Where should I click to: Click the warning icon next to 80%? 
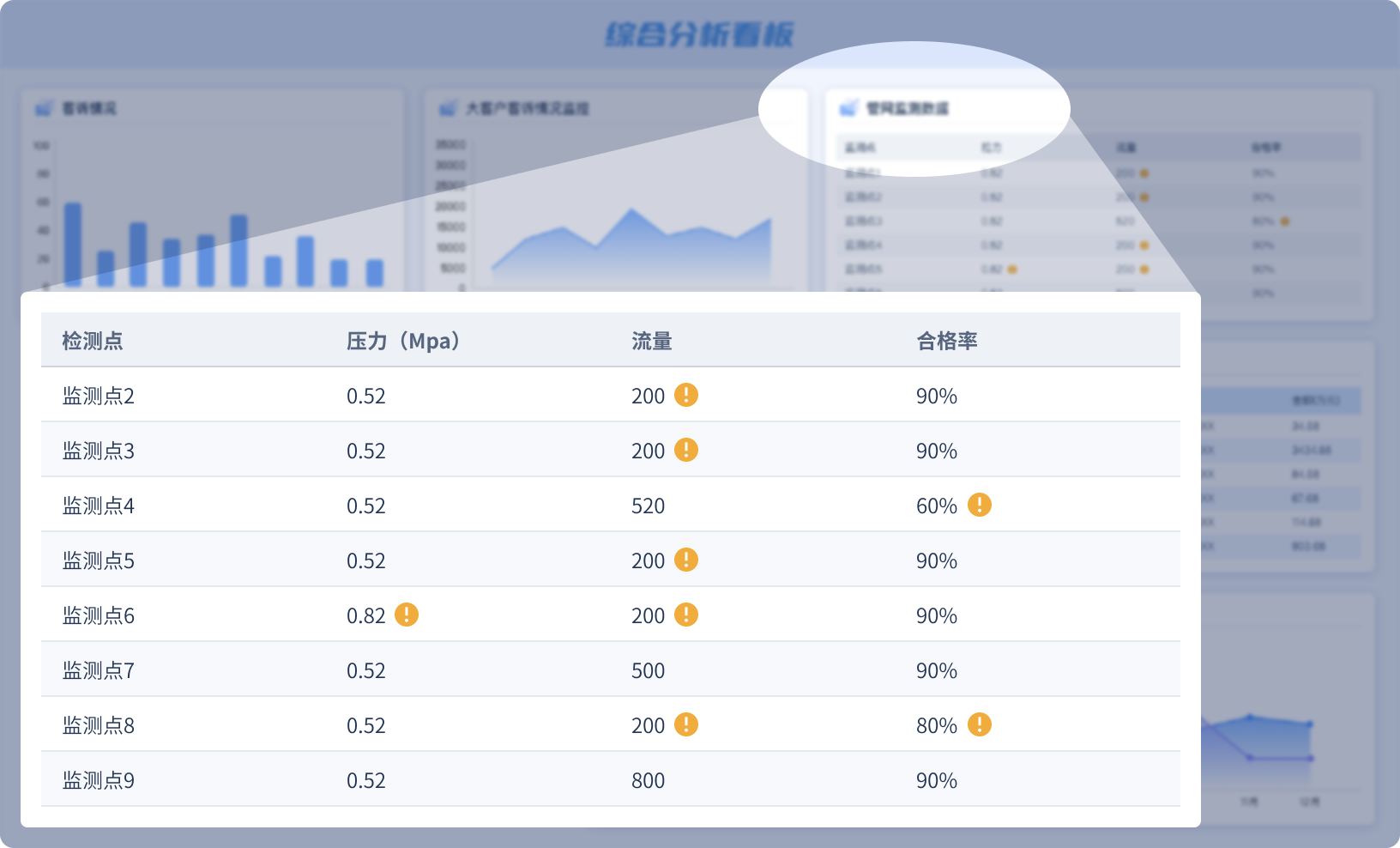[x=979, y=724]
